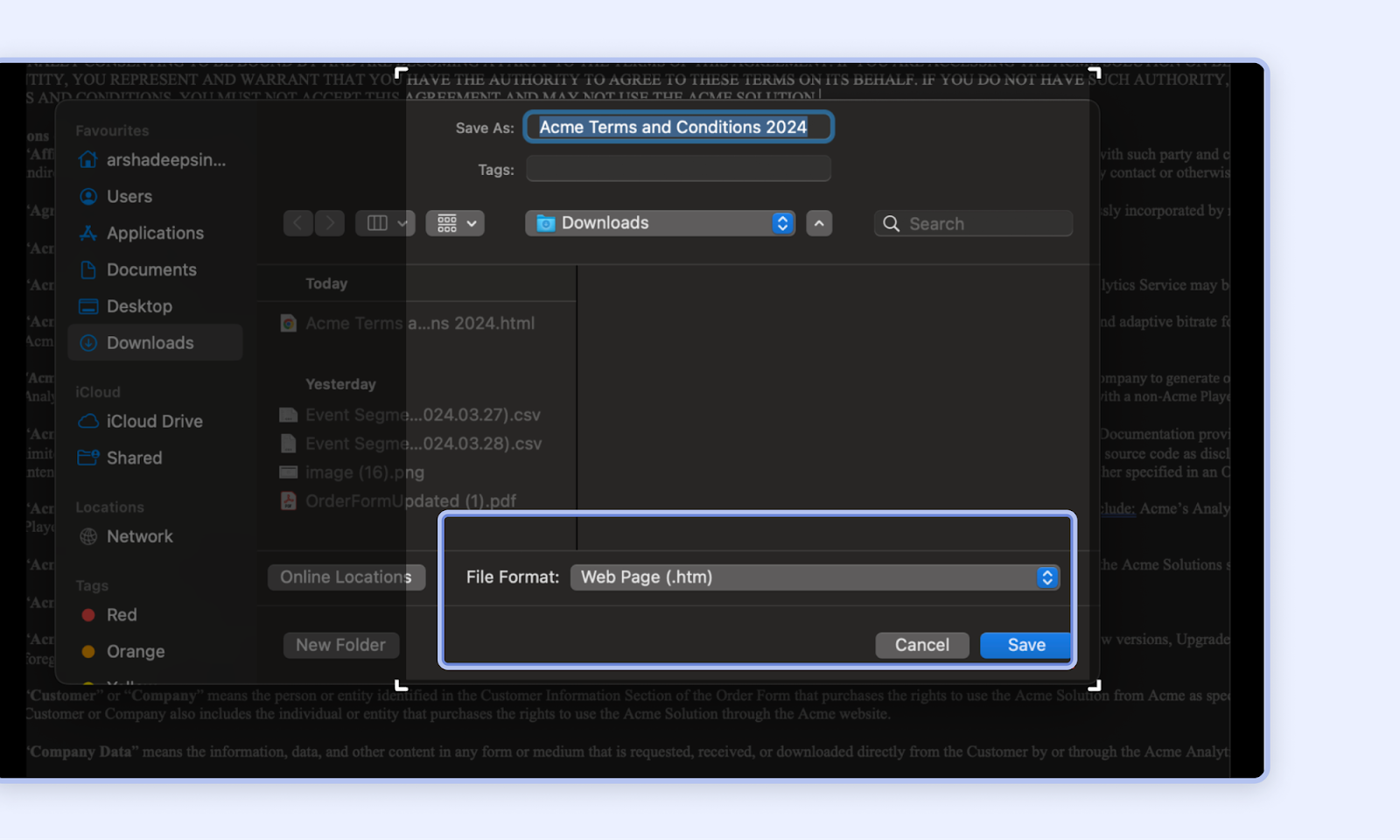
Task: Open Users in the sidebar
Action: click(155, 197)
